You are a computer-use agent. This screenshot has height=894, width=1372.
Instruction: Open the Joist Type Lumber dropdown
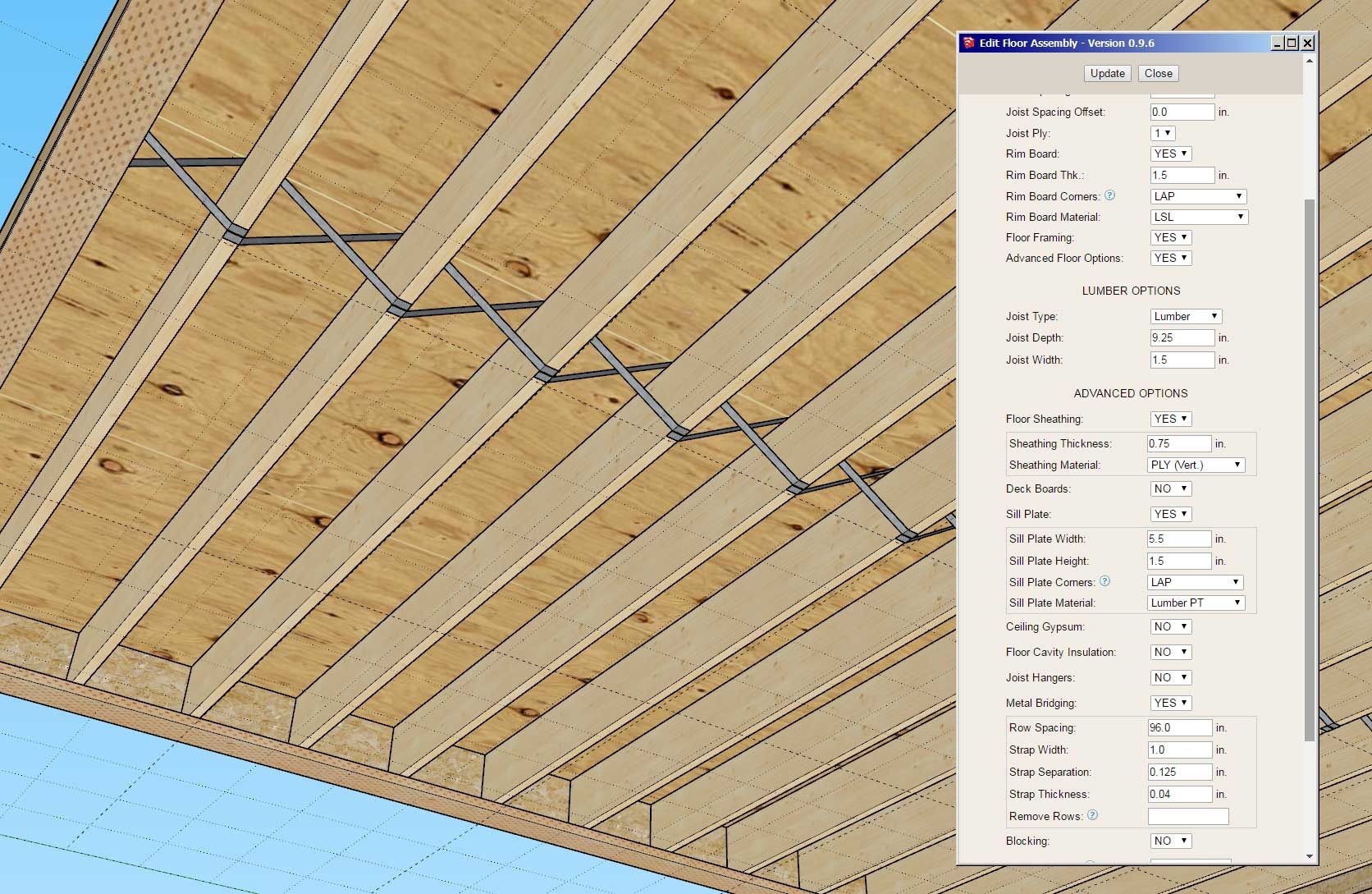click(1186, 316)
